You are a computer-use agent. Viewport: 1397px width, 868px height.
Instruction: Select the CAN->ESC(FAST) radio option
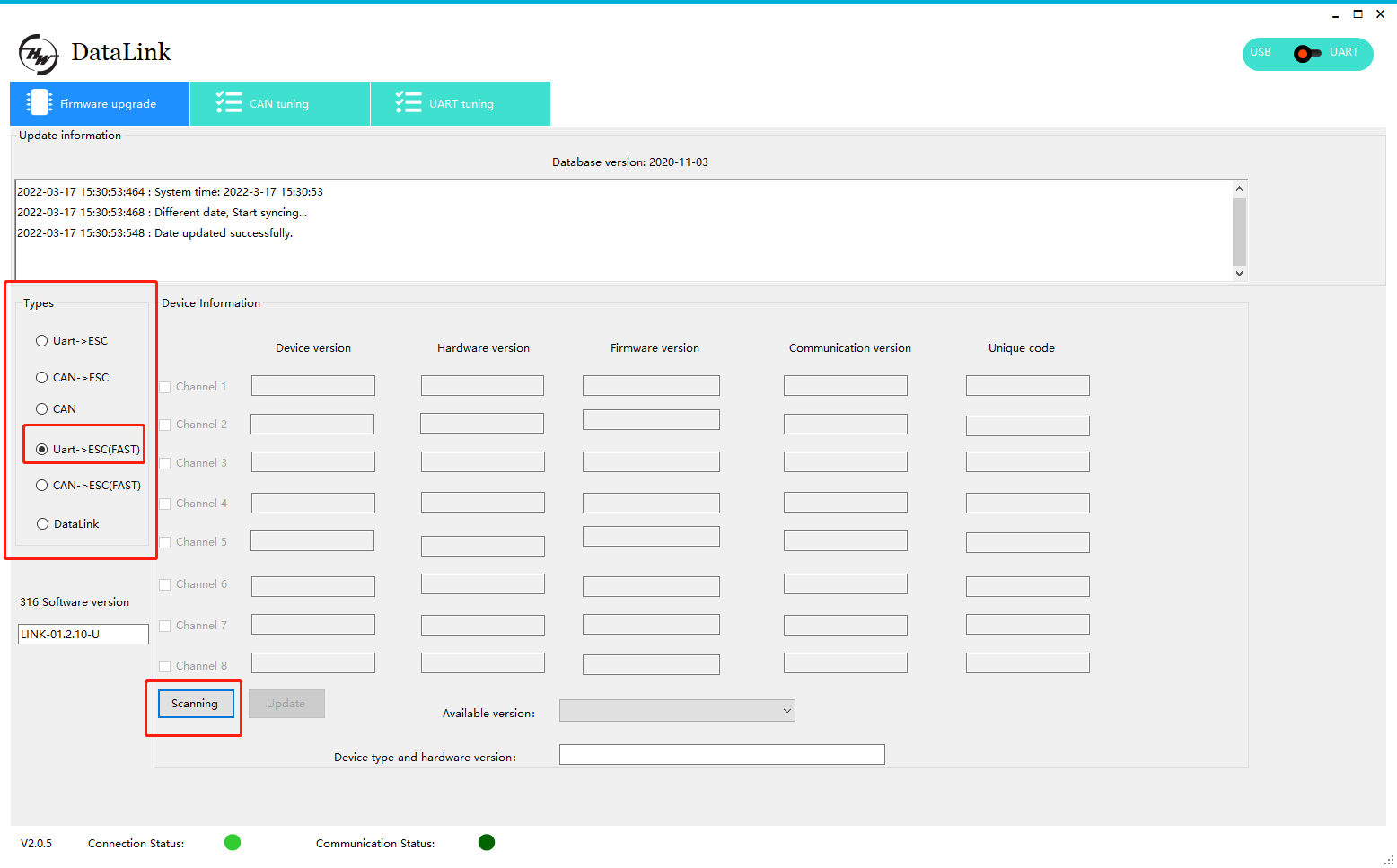tap(42, 486)
